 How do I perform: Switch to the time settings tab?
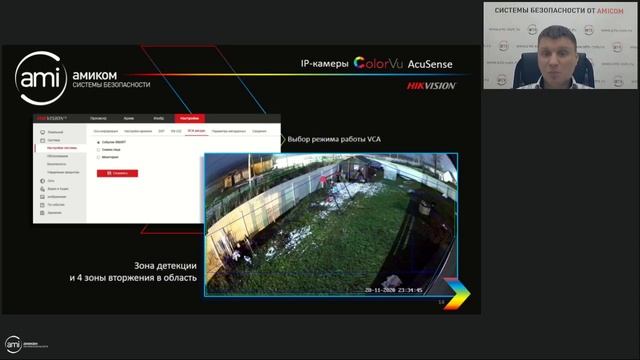[x=138, y=131]
